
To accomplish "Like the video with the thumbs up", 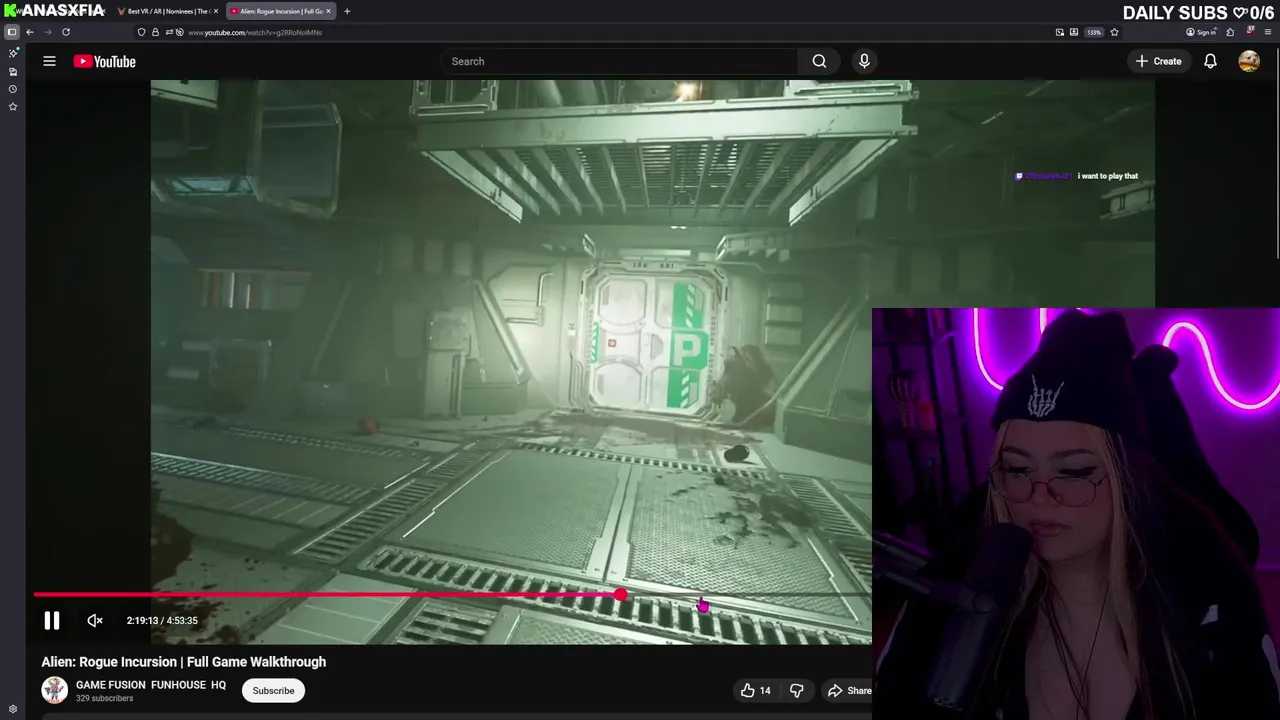I will click(x=755, y=690).
